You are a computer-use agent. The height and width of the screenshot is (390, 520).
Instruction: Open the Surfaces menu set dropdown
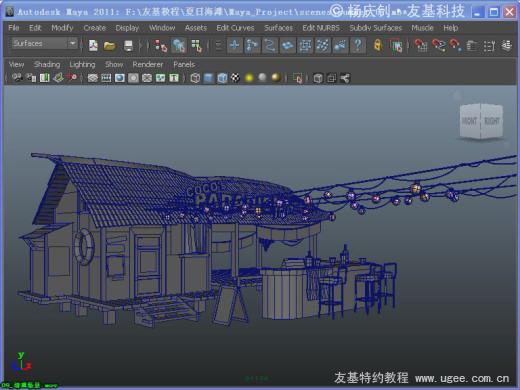tap(44, 43)
